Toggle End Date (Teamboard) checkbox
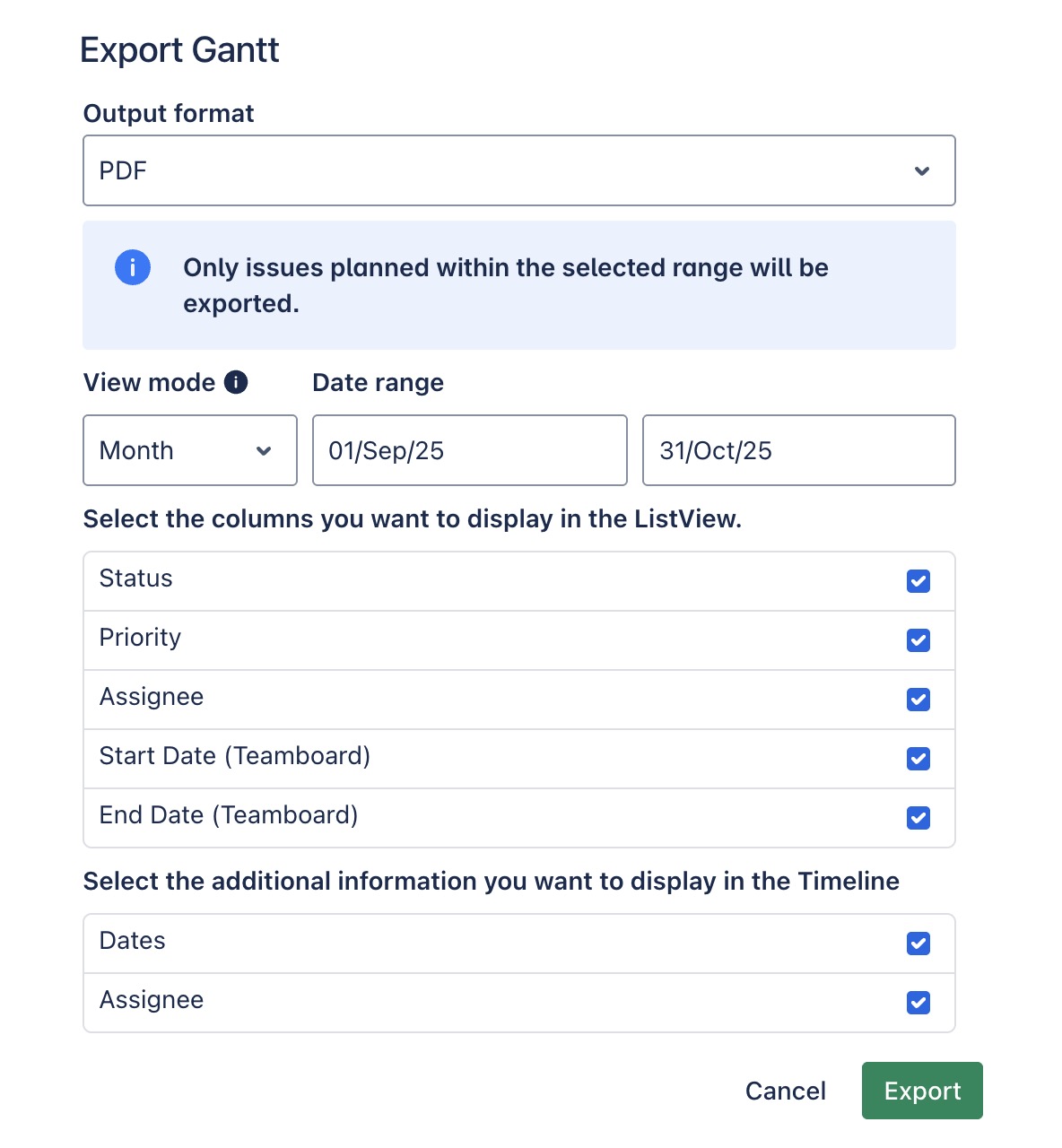 tap(918, 818)
